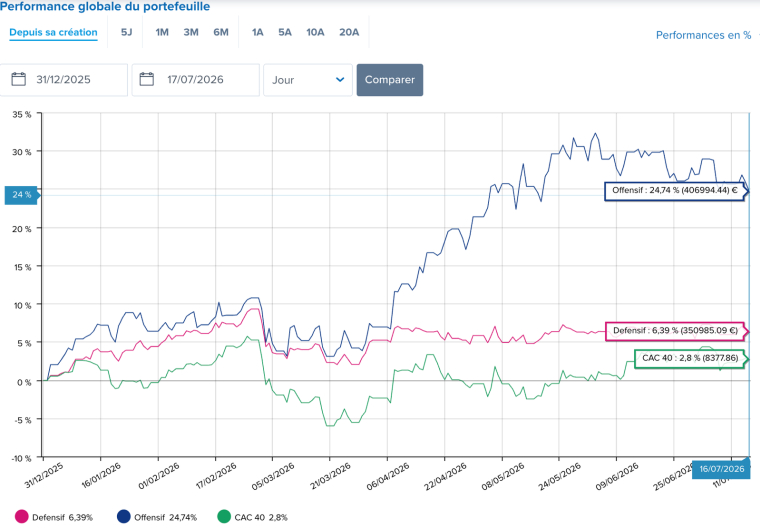Click the Comparer button
Viewport: 760px width, 528px height.
(390, 80)
